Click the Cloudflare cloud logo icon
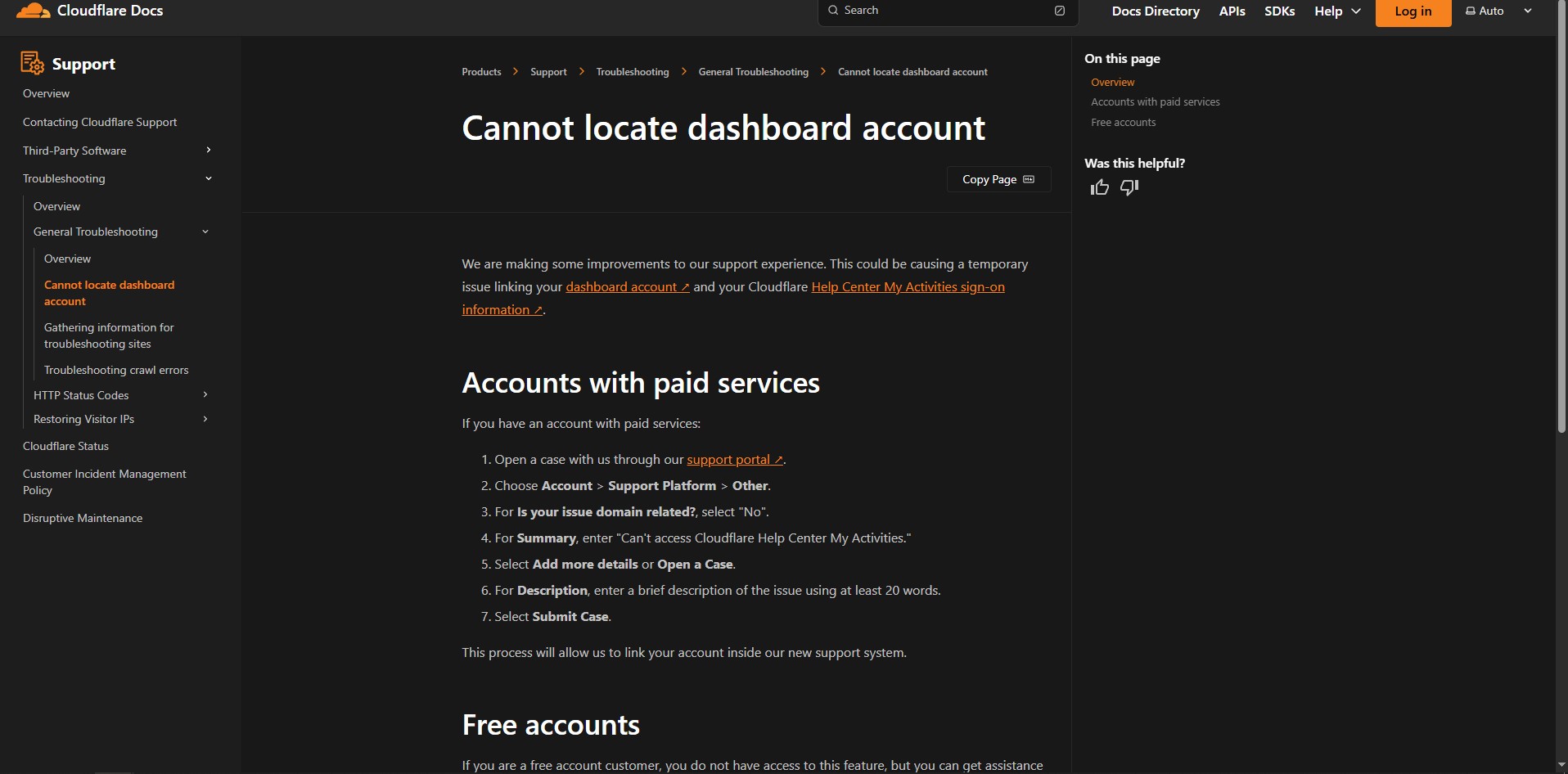1568x774 pixels. click(x=33, y=11)
